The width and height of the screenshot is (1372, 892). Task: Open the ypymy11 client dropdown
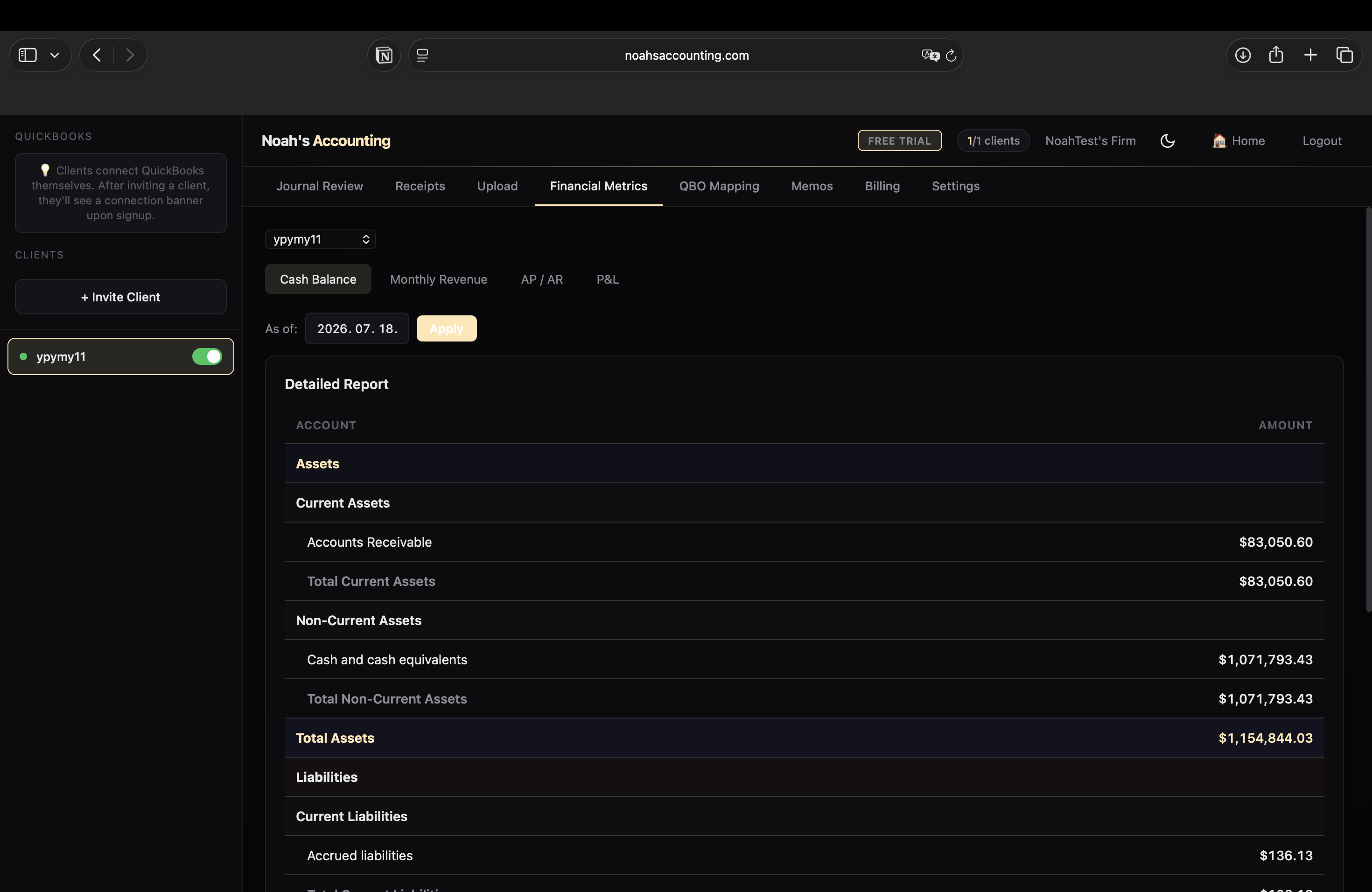click(x=321, y=239)
